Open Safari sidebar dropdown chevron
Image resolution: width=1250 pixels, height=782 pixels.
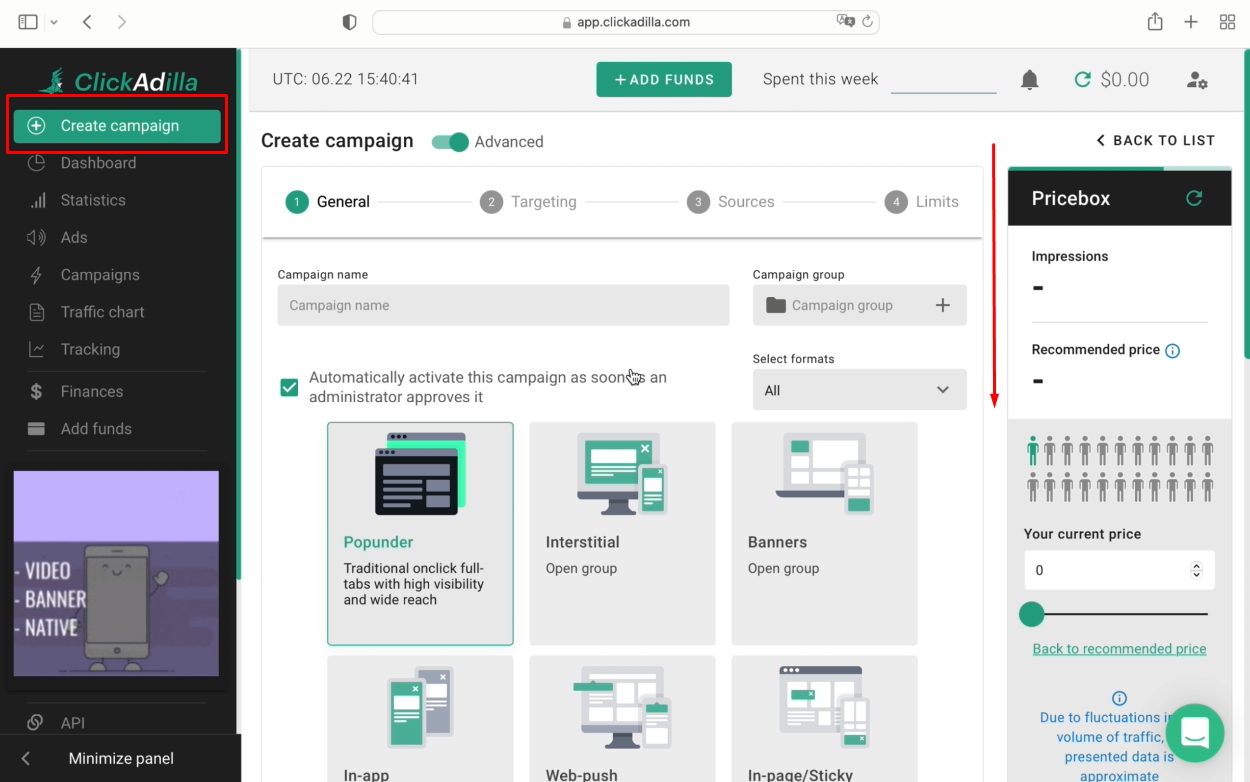[x=54, y=22]
